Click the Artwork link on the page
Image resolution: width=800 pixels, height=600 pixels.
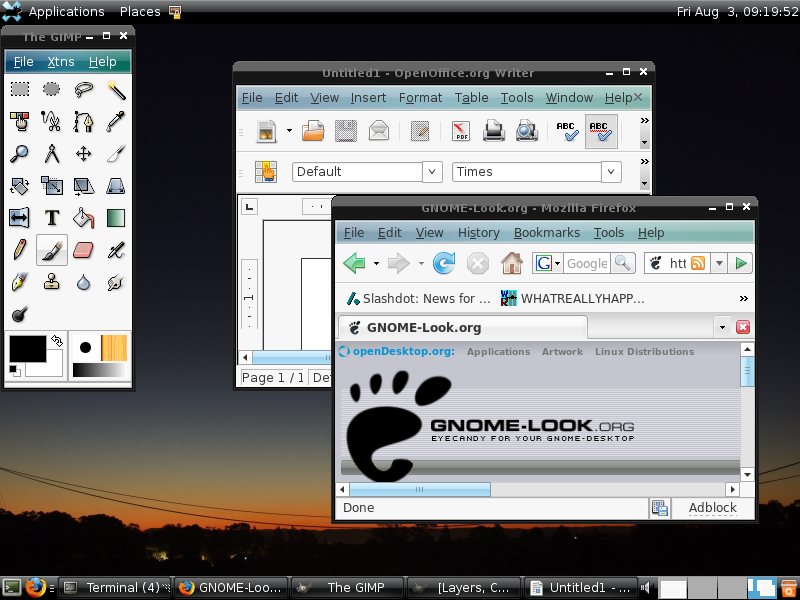pos(562,352)
